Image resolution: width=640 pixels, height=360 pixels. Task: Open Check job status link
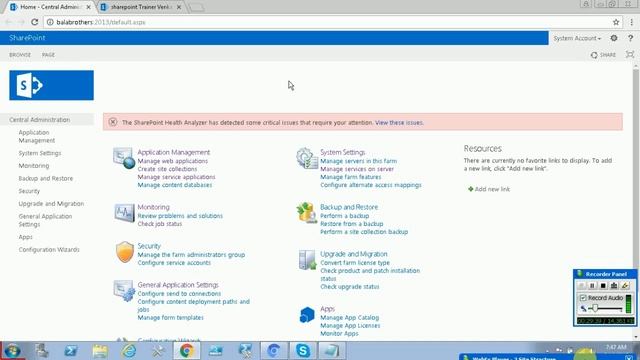[x=160, y=224]
